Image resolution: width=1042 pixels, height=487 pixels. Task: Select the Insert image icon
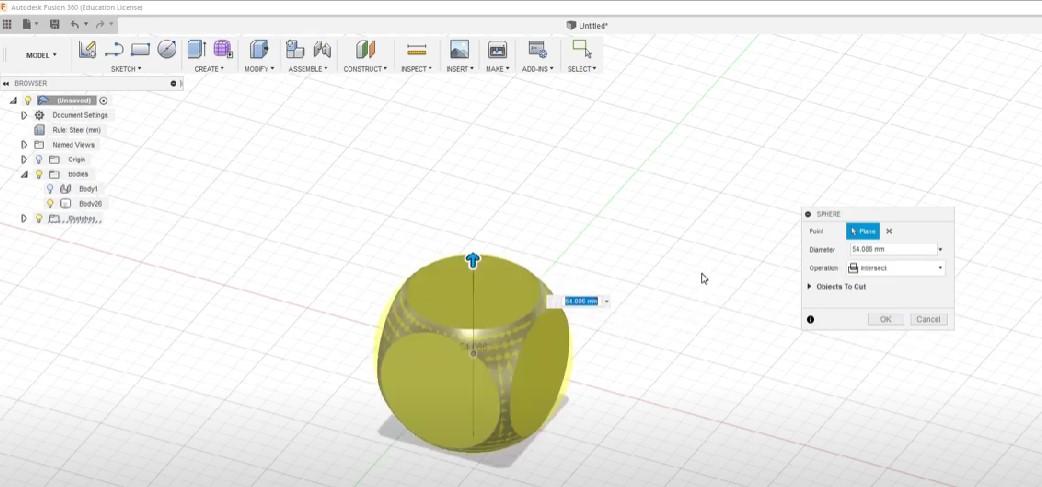pos(459,50)
